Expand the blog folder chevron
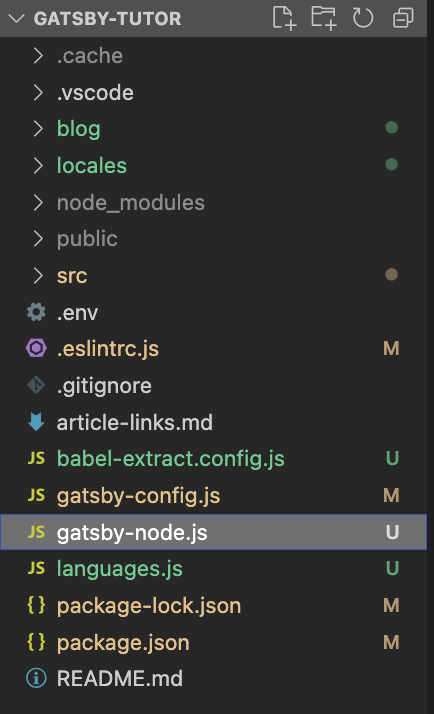 [x=38, y=129]
